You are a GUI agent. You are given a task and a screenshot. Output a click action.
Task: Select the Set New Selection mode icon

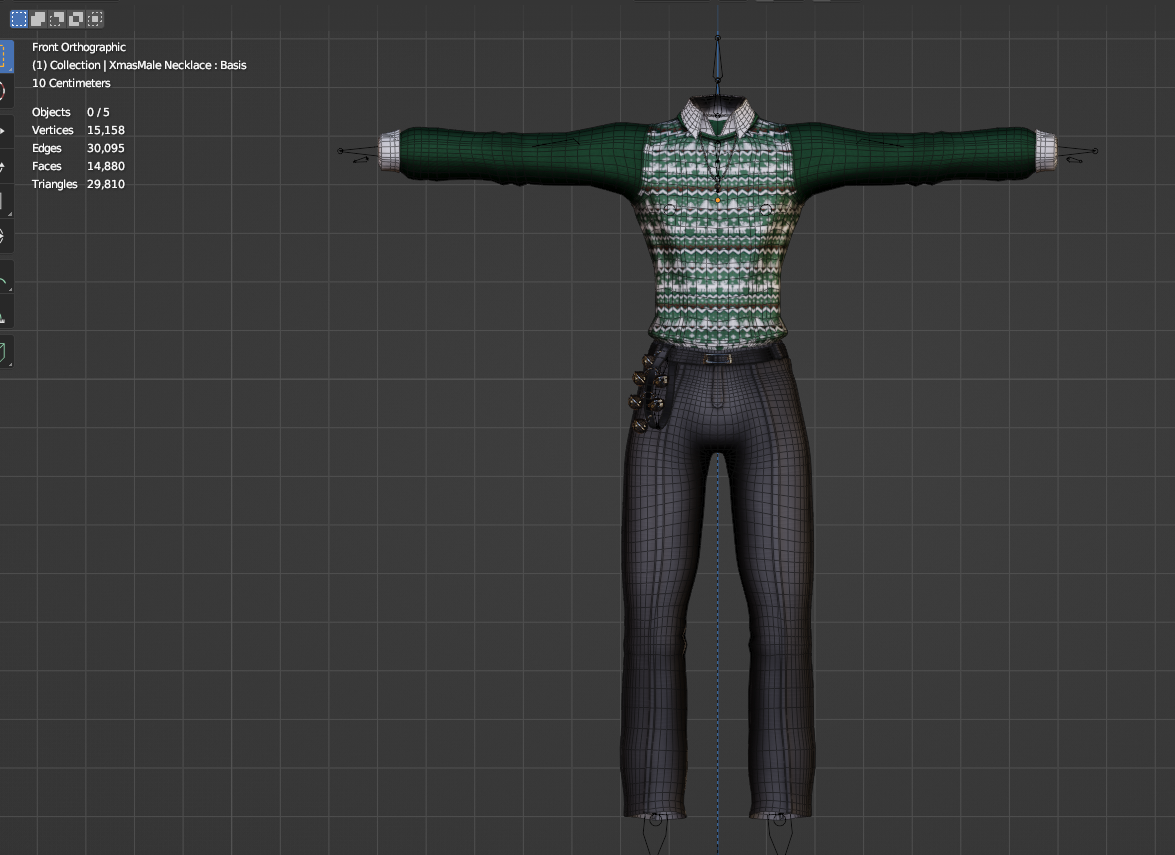[x=19, y=19]
